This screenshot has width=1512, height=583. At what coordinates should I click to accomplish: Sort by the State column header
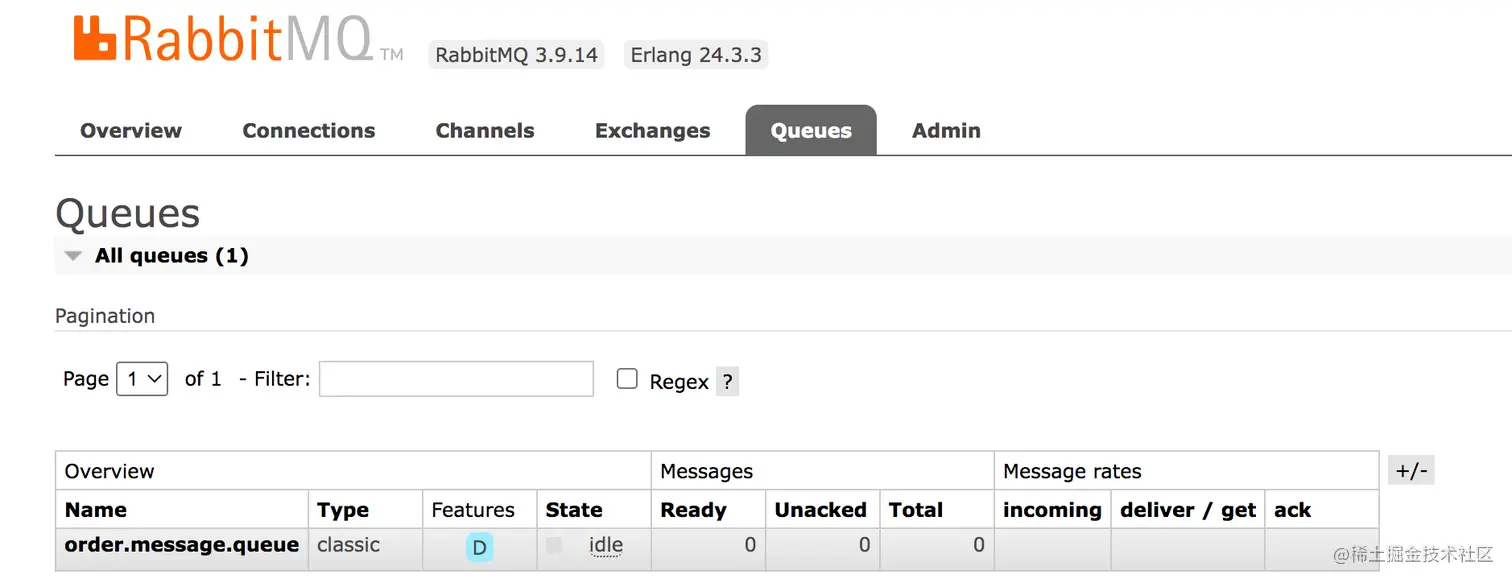[x=574, y=510]
